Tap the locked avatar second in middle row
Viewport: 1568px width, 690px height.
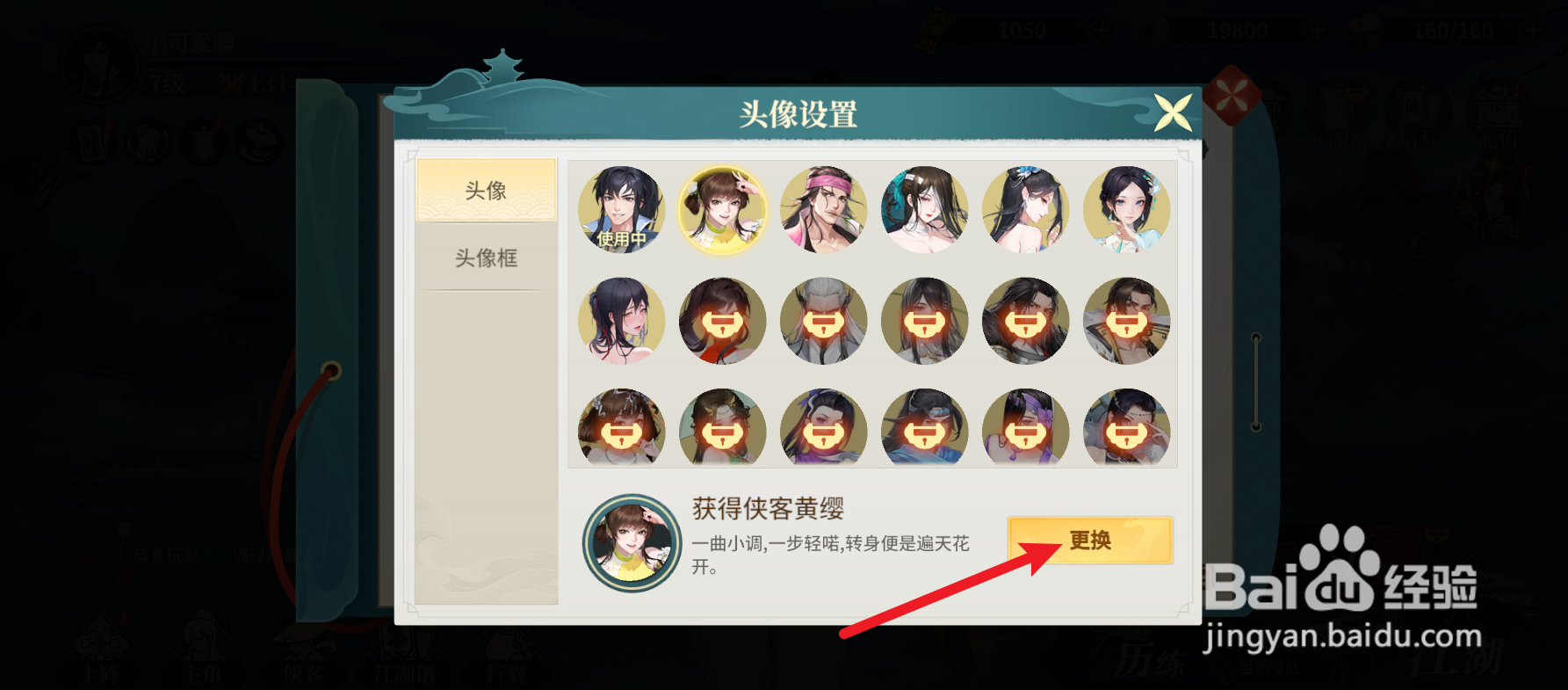click(x=723, y=321)
